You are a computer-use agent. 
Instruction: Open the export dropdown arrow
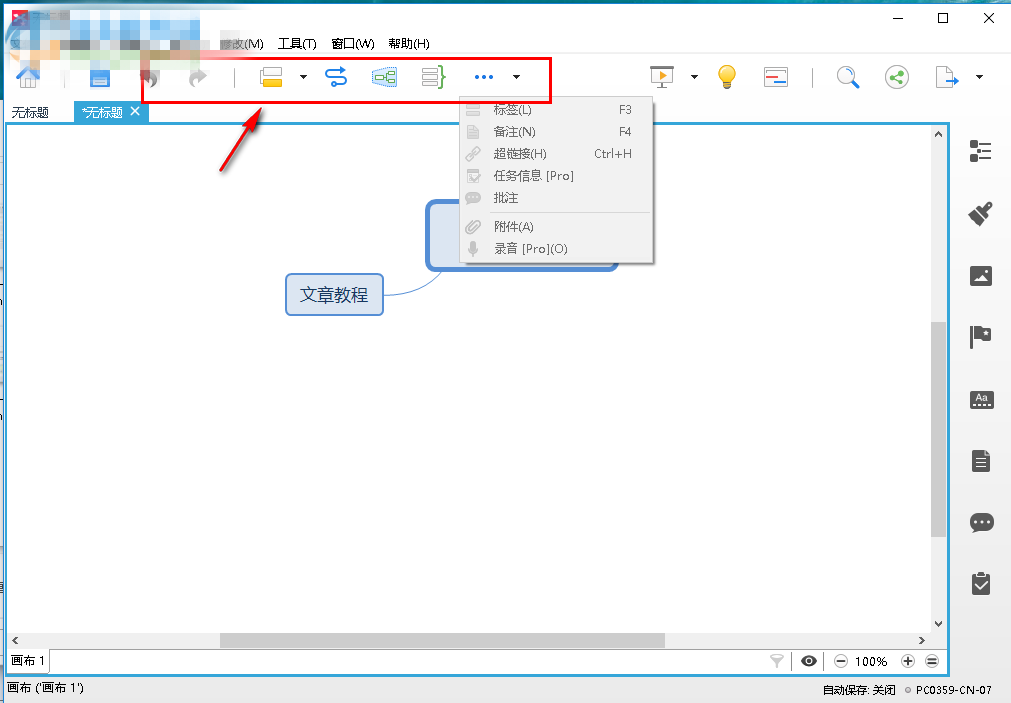(x=978, y=76)
